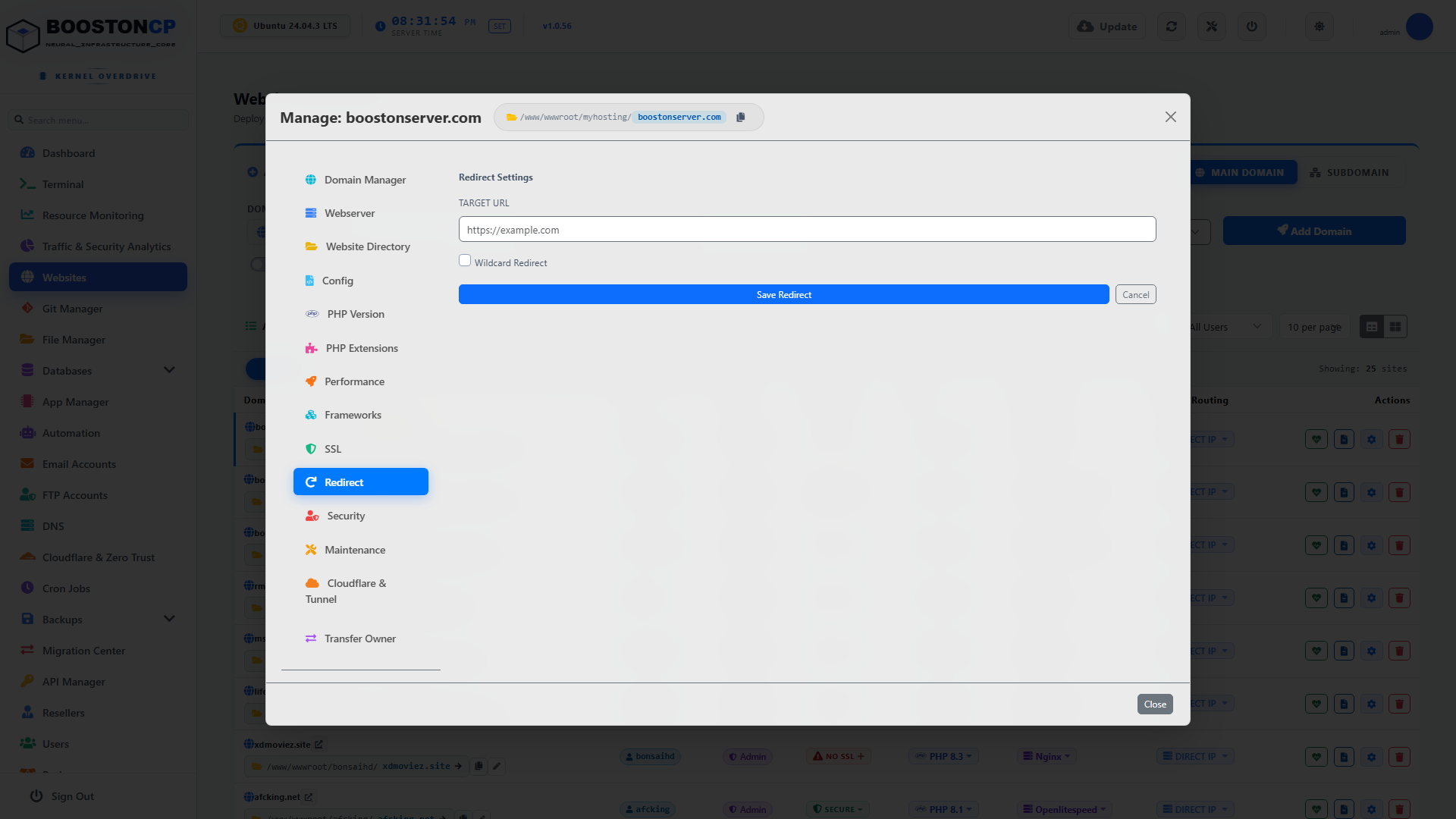
Task: Open Terminal in the sidebar
Action: 98,184
